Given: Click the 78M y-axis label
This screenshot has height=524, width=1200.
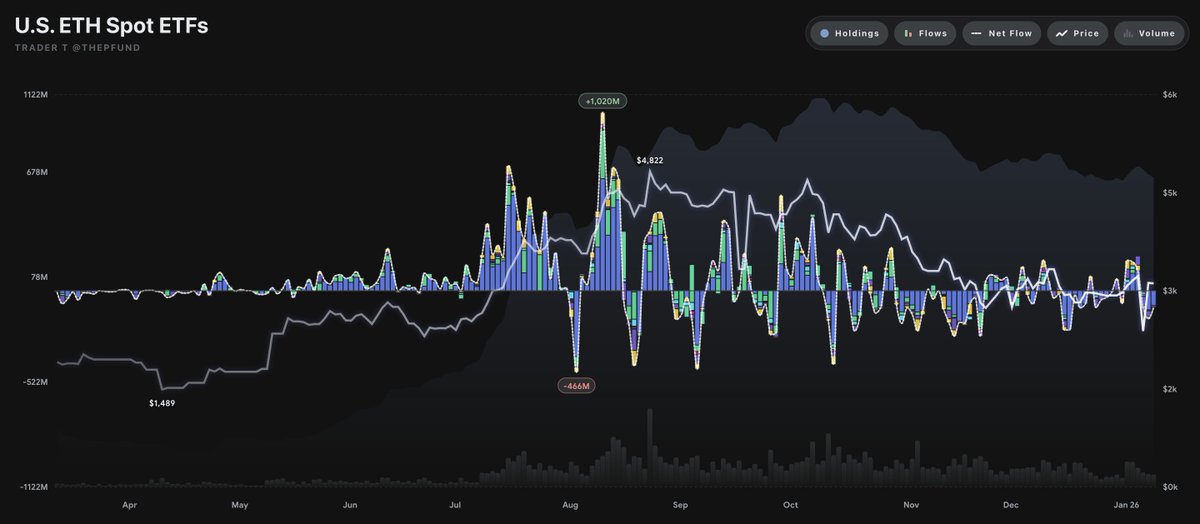Looking at the screenshot, I should (39, 277).
